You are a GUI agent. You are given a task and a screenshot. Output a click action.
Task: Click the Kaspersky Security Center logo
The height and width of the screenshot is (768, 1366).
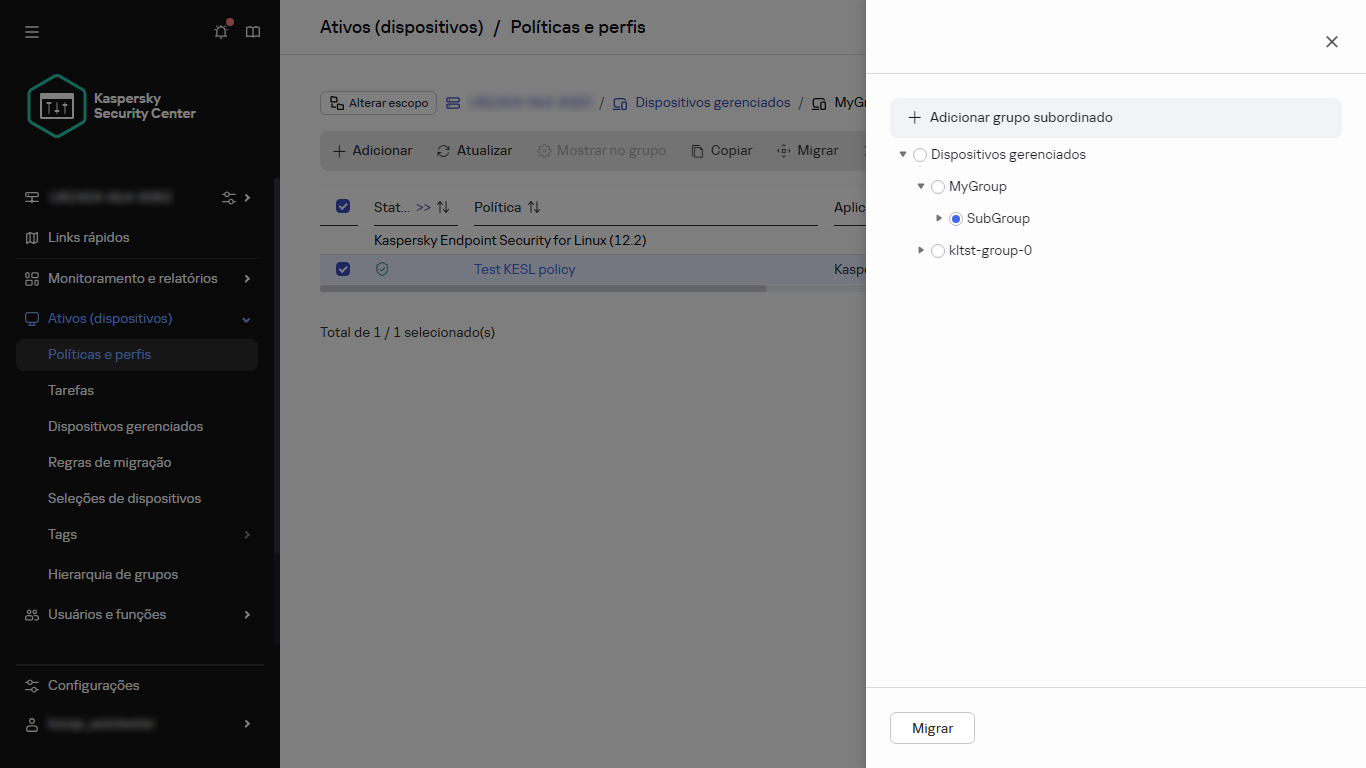coord(58,106)
